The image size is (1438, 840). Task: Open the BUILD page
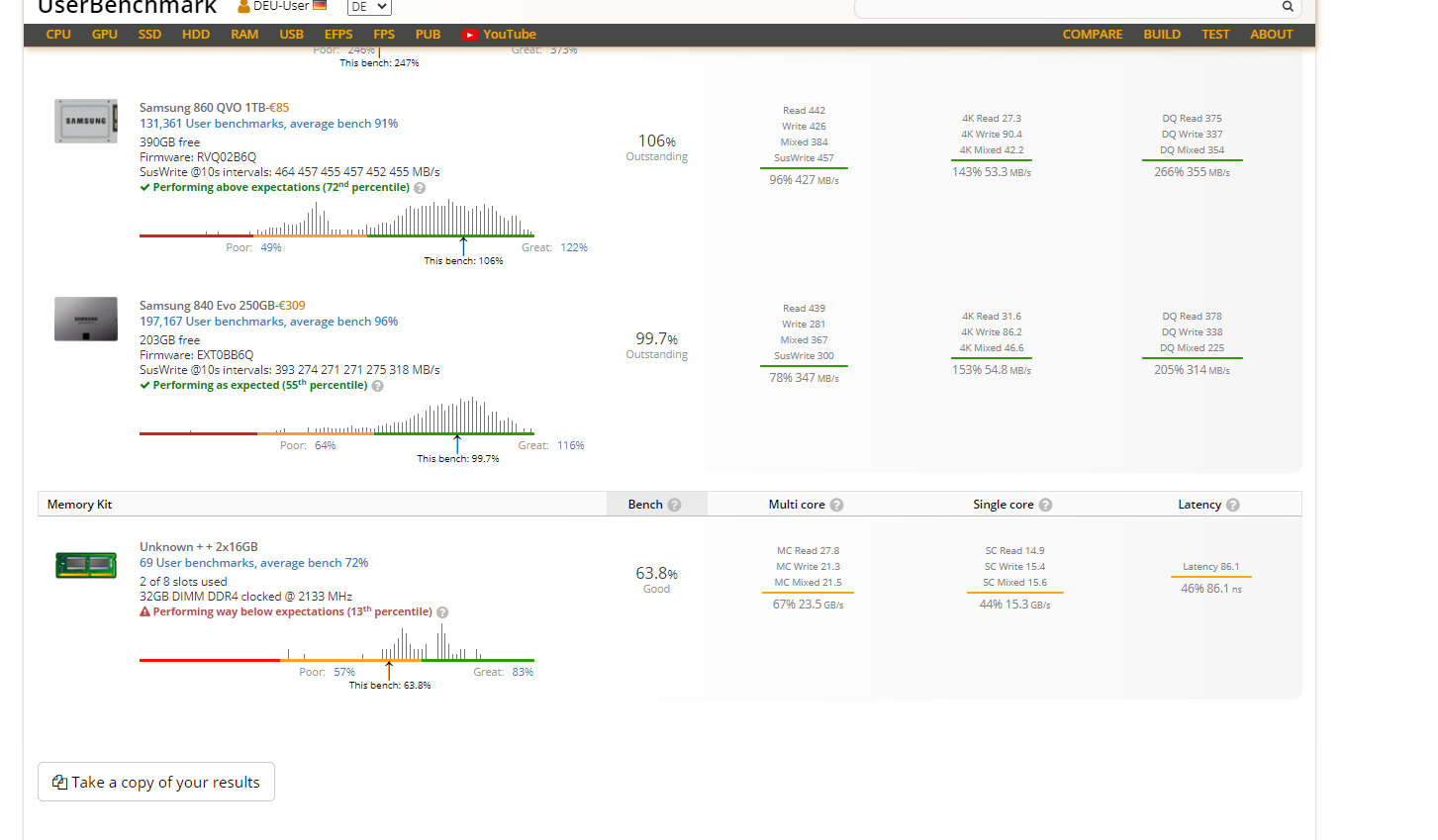[x=1162, y=35]
